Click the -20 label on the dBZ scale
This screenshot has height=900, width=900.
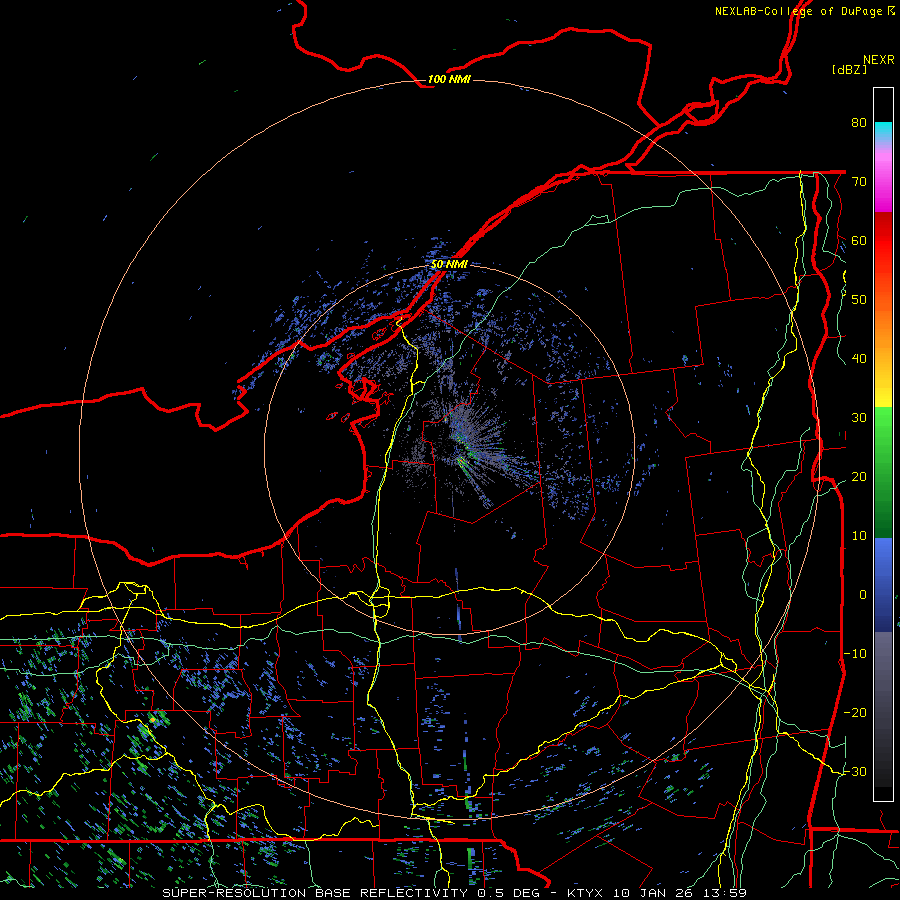coord(855,712)
